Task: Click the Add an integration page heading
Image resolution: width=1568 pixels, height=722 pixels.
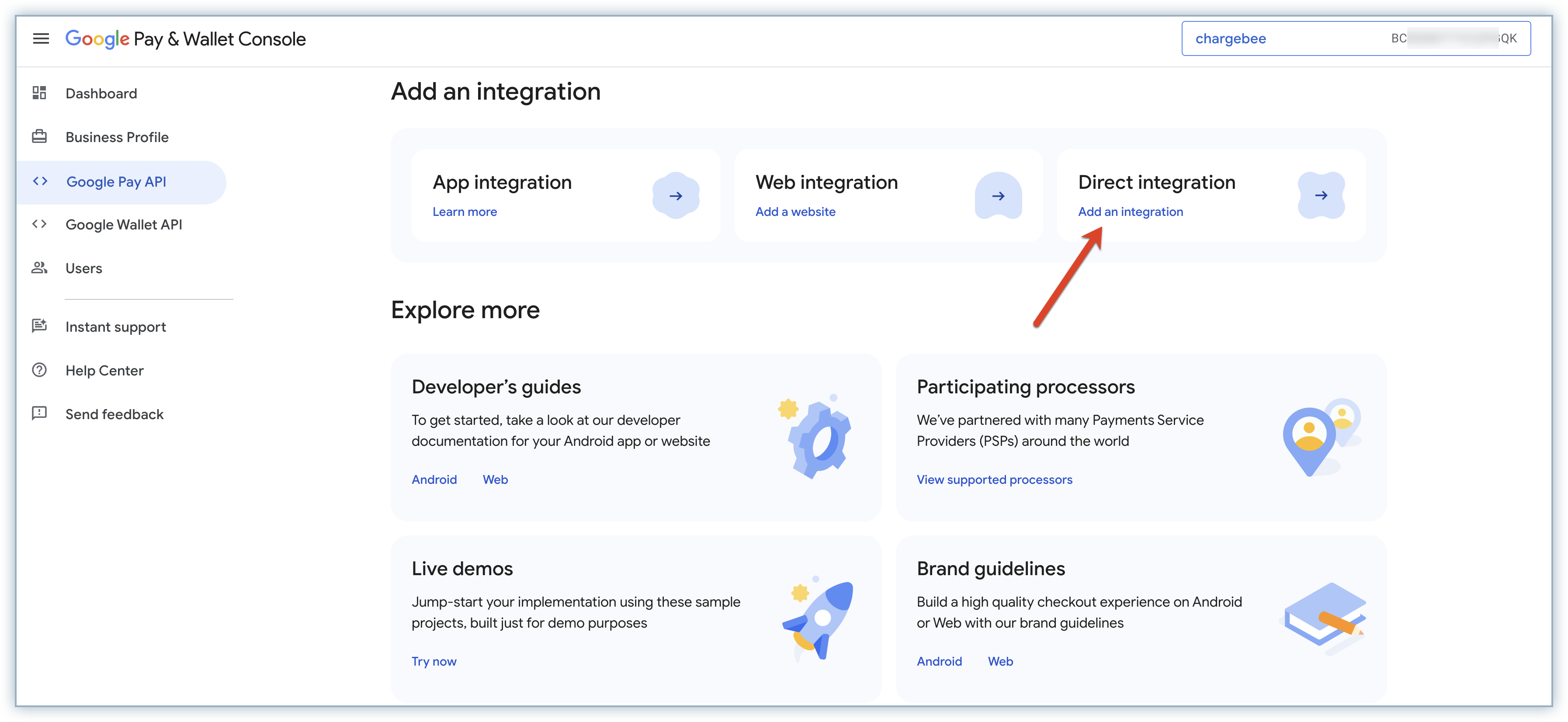Action: (x=496, y=92)
